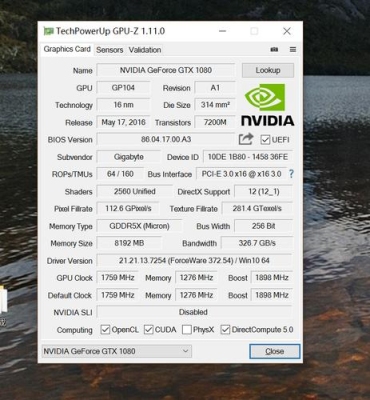Click the Transistors value 7200M
370x400 pixels.
click(215, 122)
